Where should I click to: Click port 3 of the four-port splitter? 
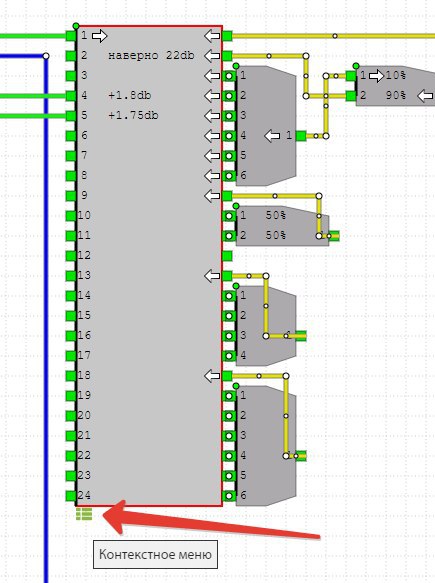pyautogui.click(x=229, y=336)
